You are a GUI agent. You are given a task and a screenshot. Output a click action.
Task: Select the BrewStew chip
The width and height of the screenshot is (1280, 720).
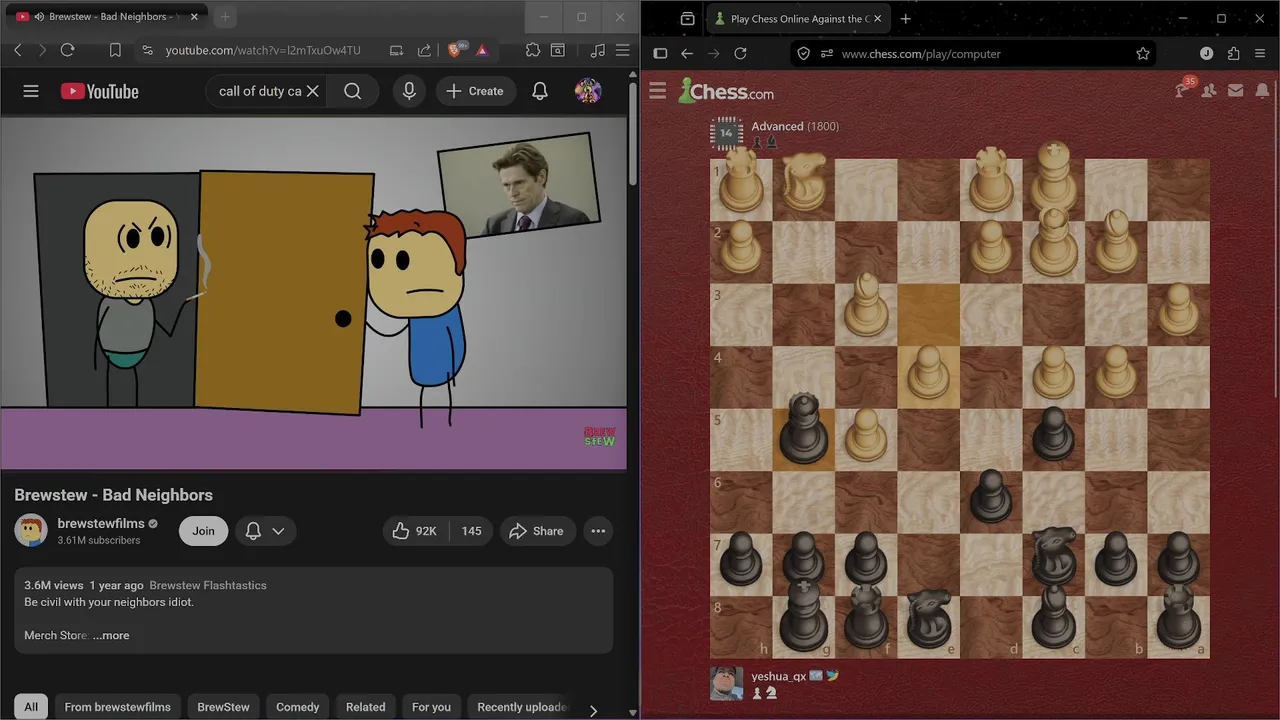point(224,707)
